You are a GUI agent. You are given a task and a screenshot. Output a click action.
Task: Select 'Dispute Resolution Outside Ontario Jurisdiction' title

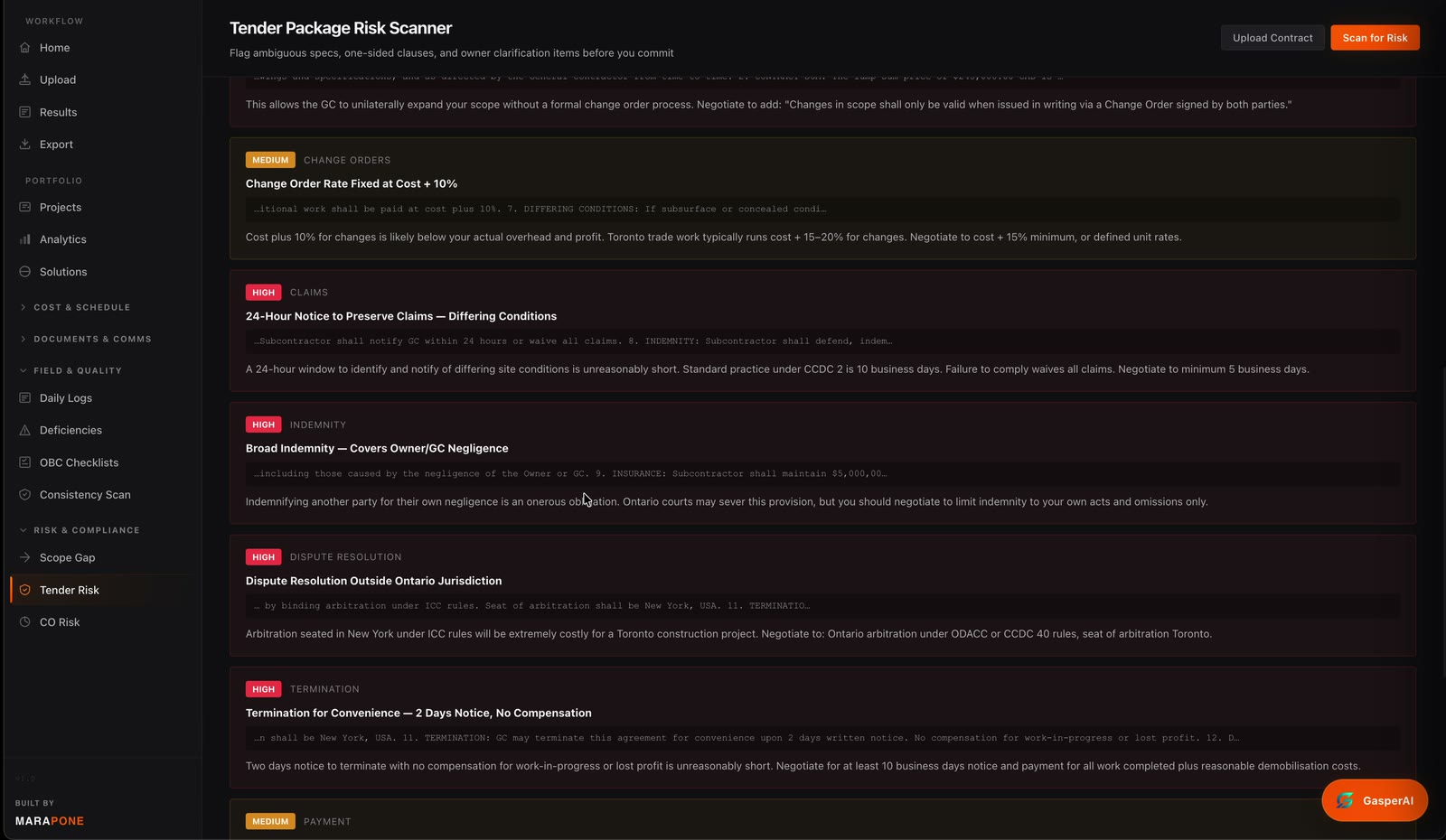(x=373, y=581)
